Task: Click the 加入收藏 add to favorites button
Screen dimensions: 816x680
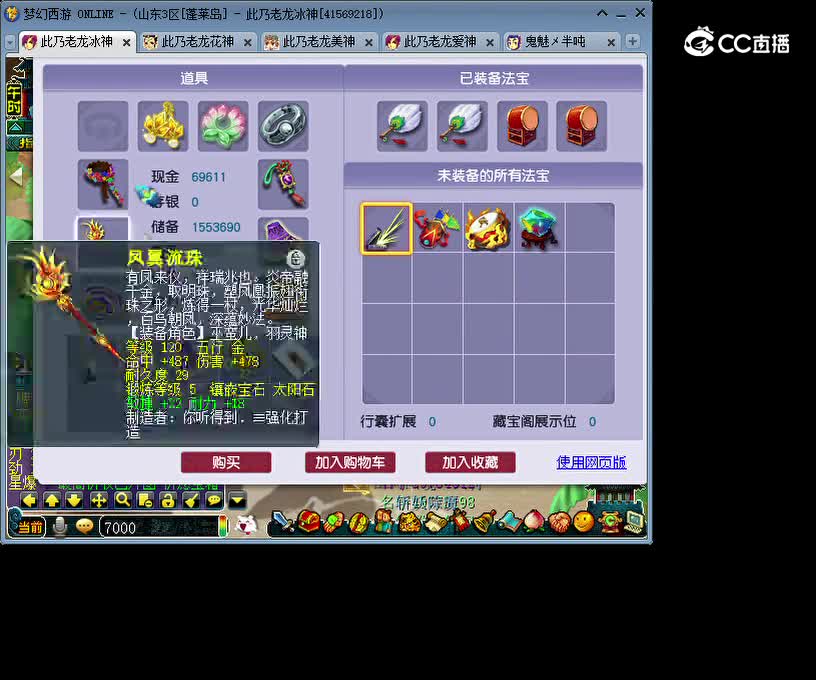Action: click(x=470, y=462)
